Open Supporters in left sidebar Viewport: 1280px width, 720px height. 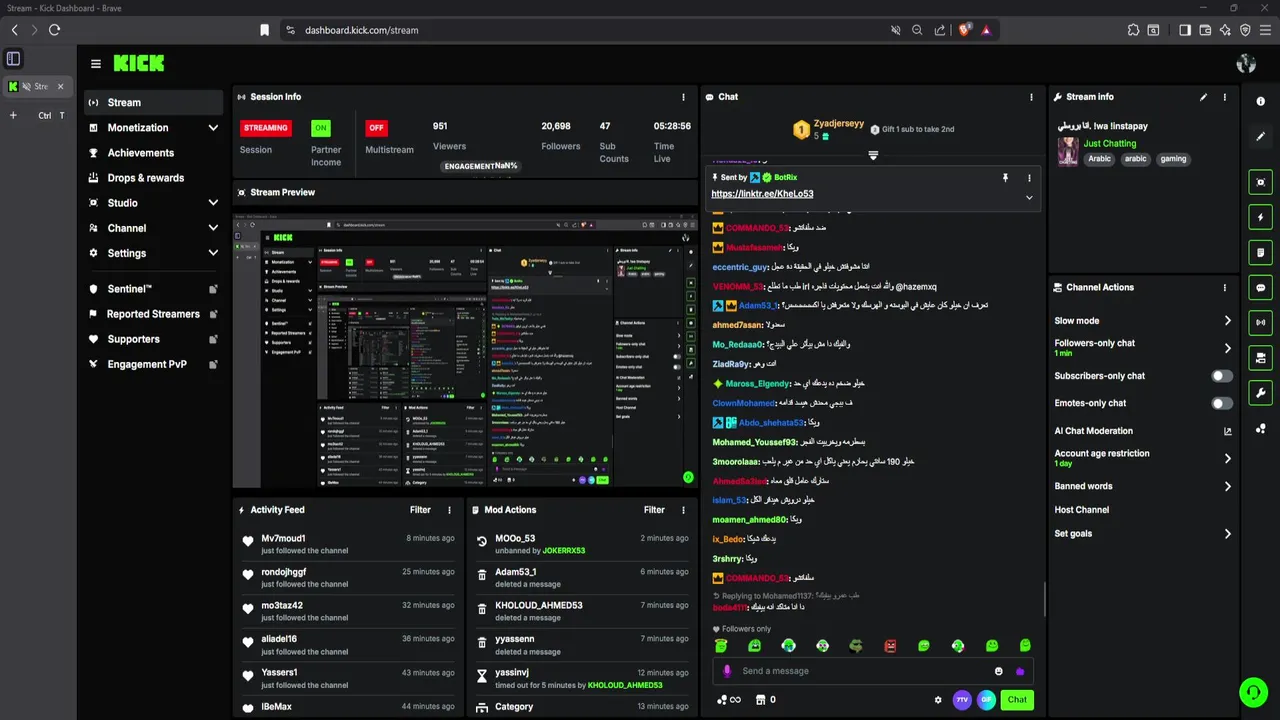click(153, 339)
